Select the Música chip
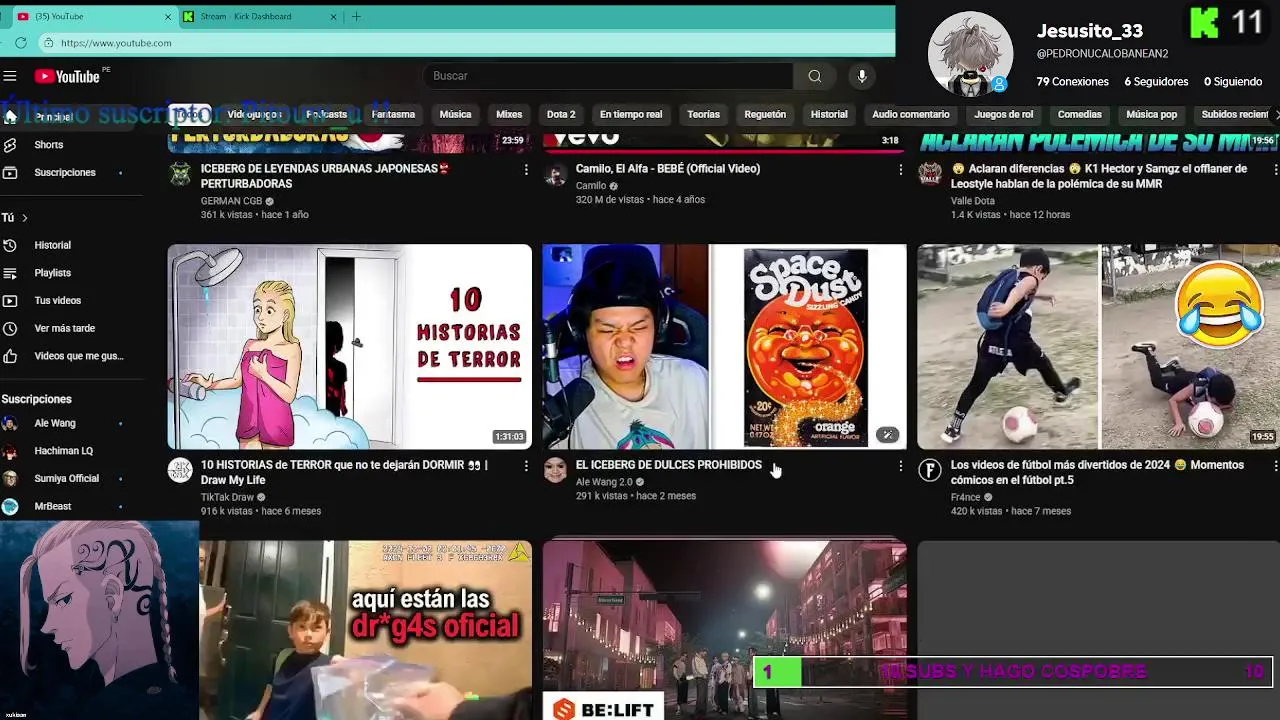Viewport: 1280px width, 720px height. click(x=455, y=114)
